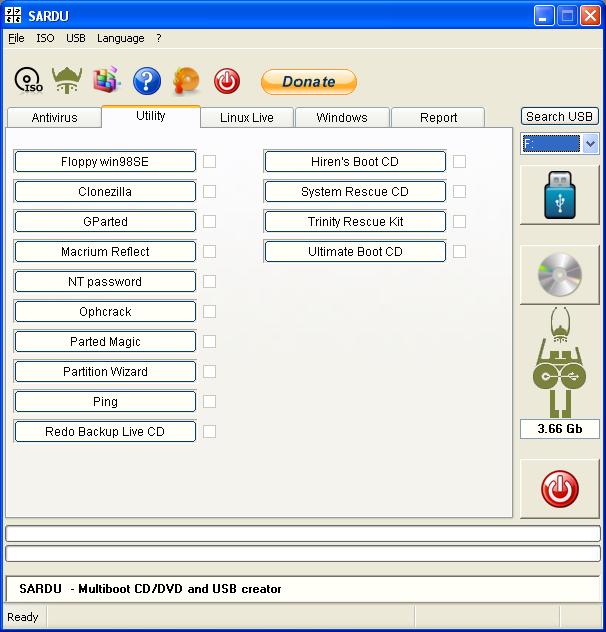Click the orange burning disc toolbar icon
Screen dimensions: 606x632
click(186, 81)
